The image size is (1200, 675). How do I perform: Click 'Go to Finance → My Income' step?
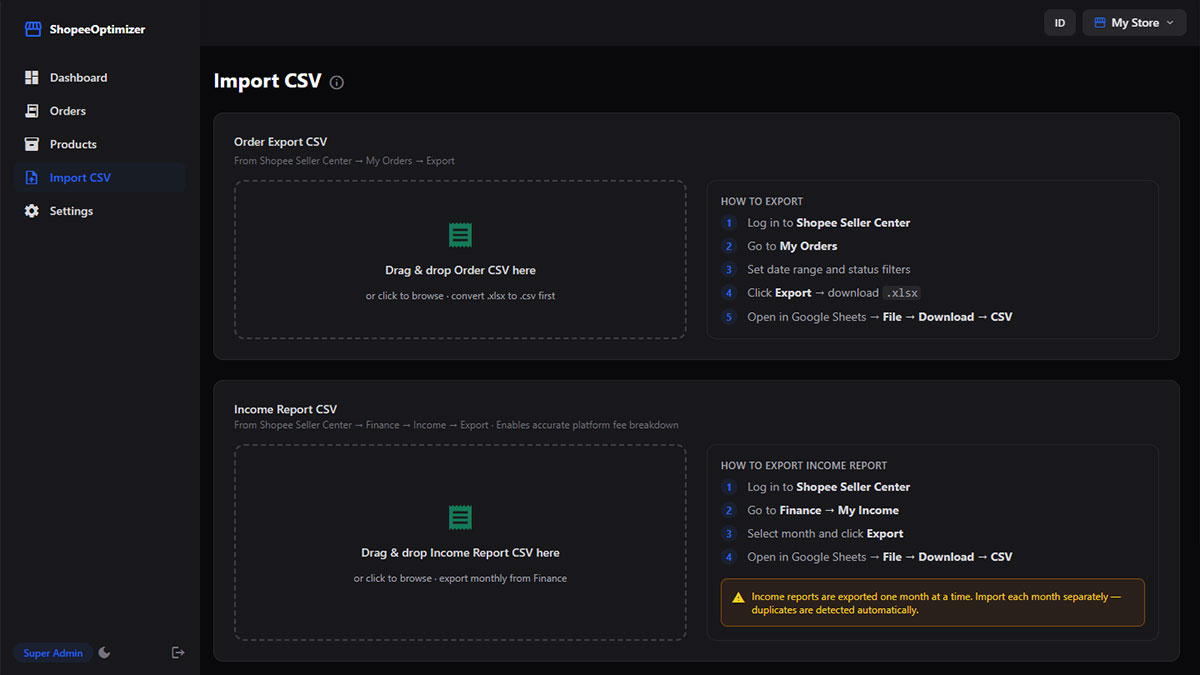click(x=822, y=510)
